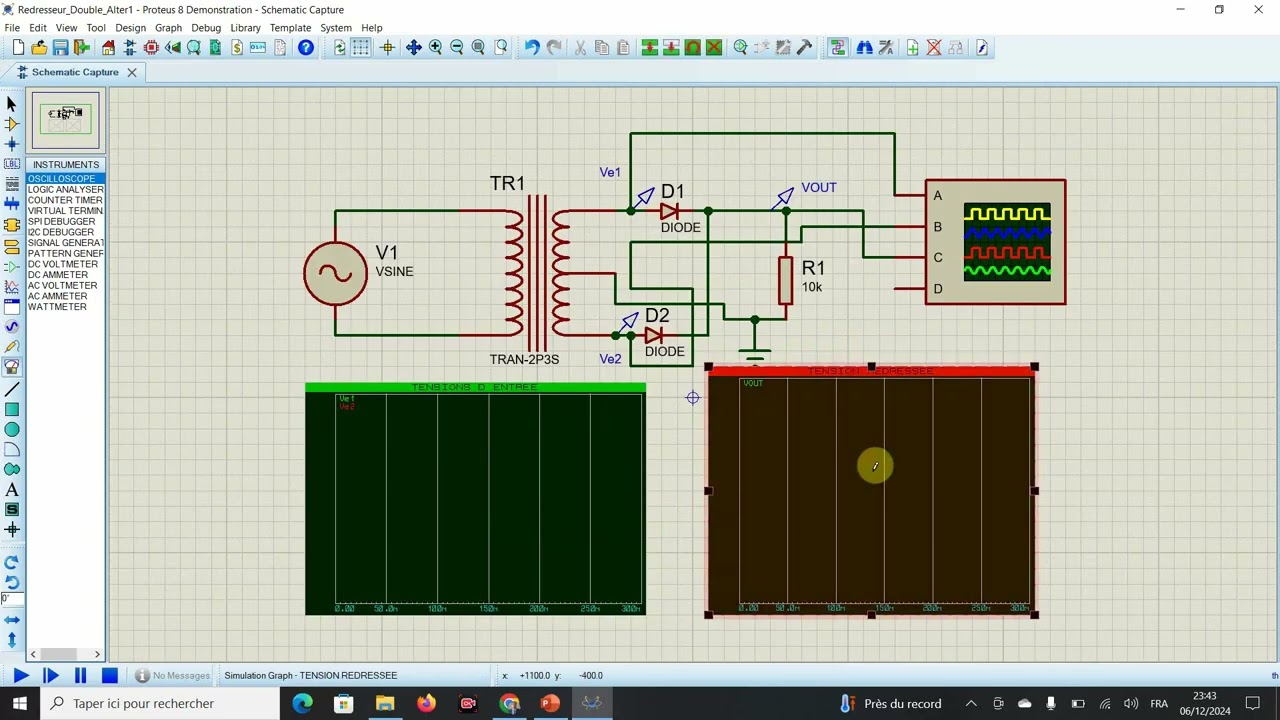Click the zoom in magnifier icon

pyautogui.click(x=435, y=48)
